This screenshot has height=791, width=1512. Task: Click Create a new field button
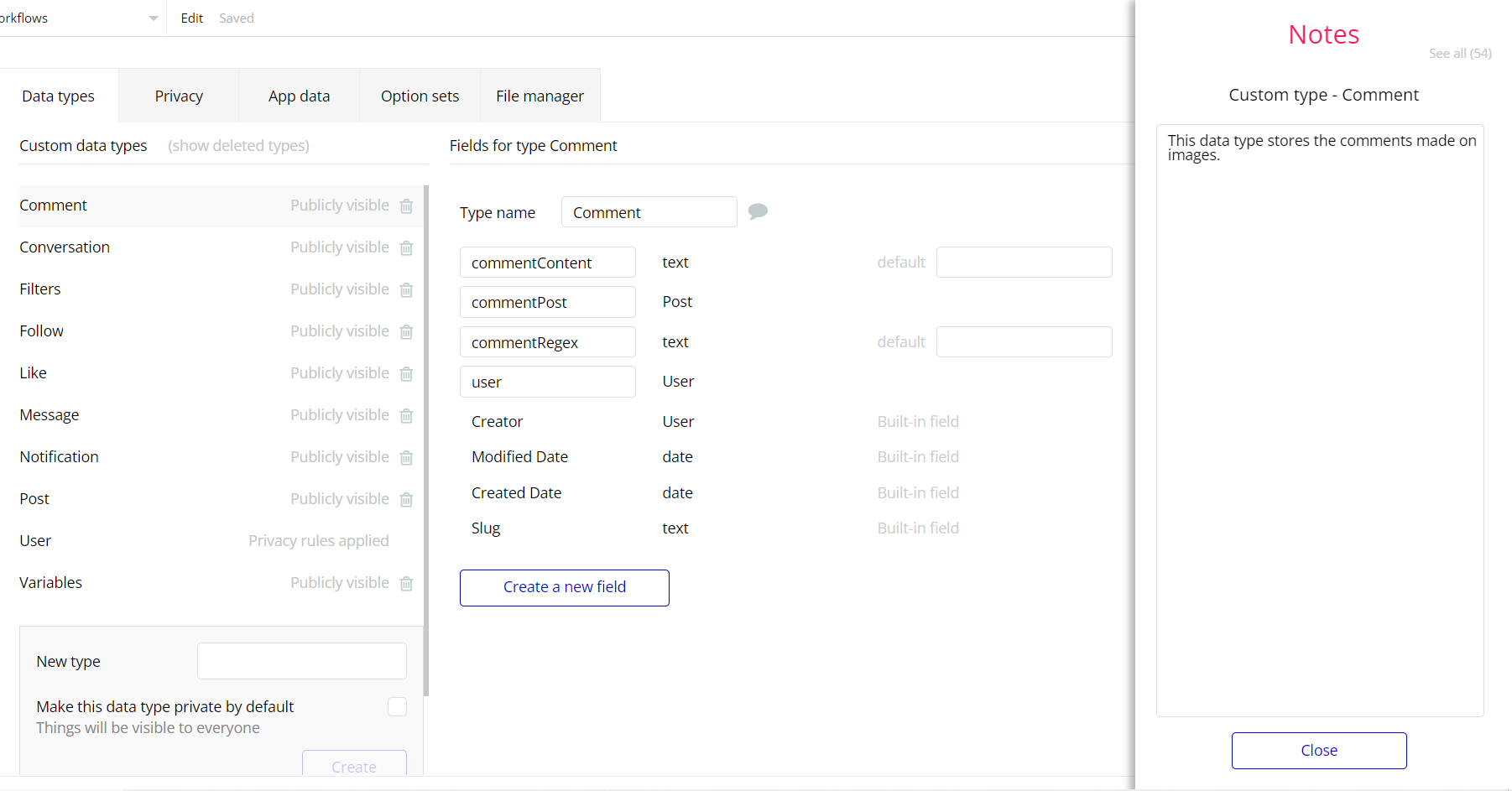(x=565, y=587)
